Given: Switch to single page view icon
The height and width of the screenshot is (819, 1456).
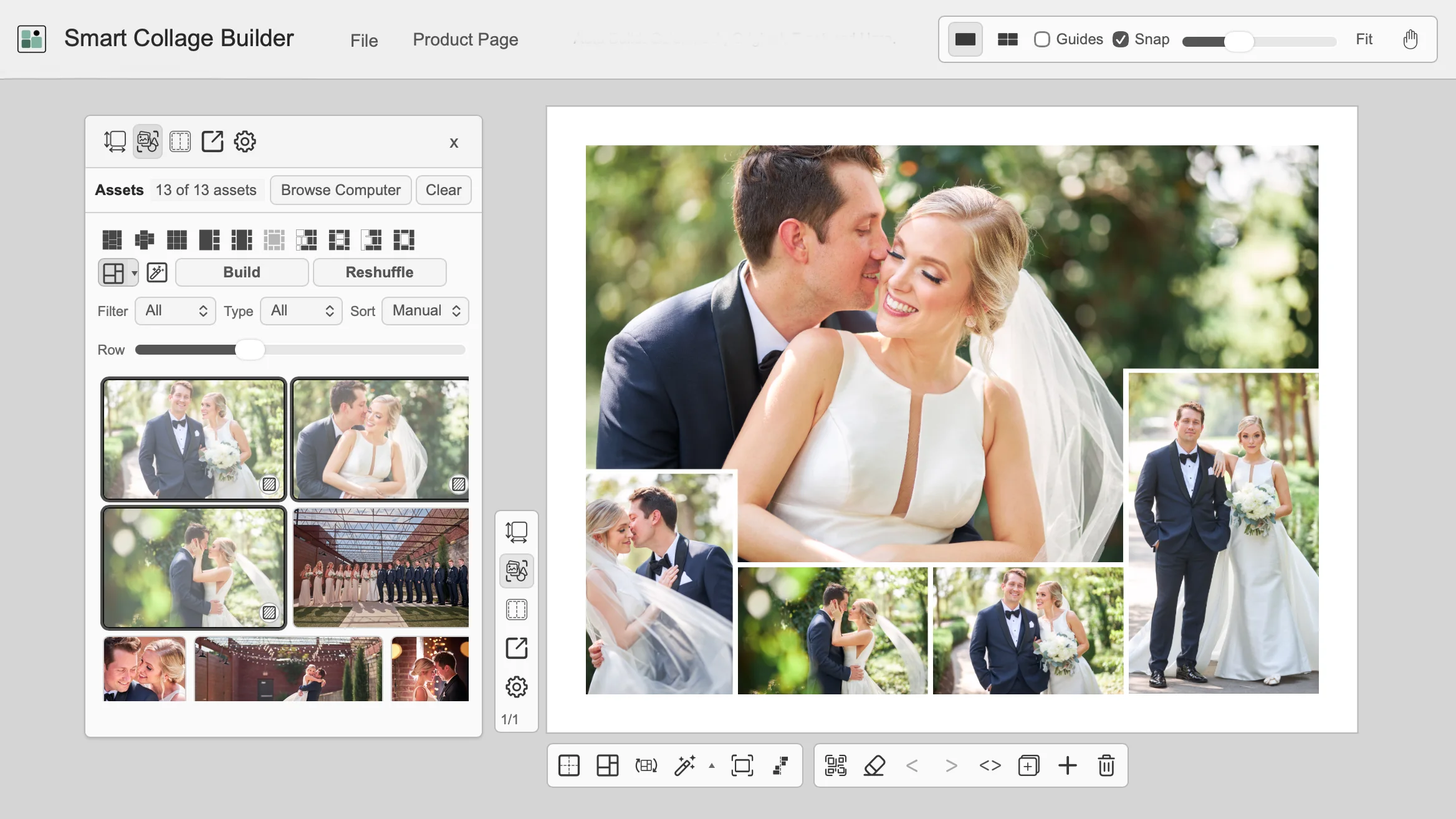Looking at the screenshot, I should [x=965, y=39].
